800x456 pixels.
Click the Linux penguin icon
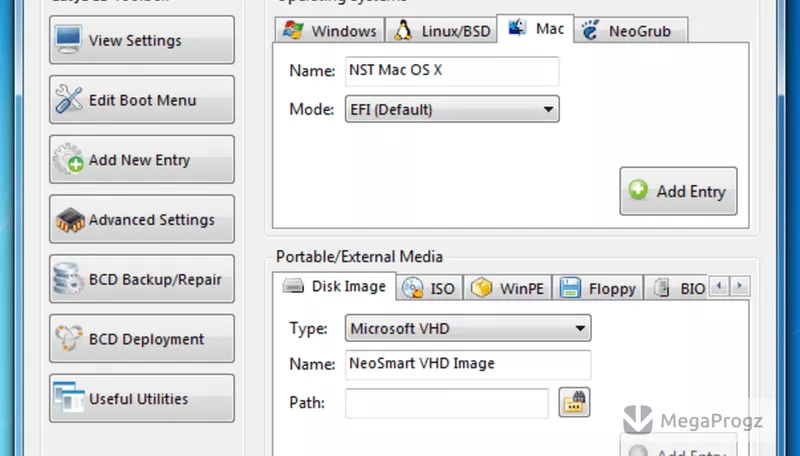click(403, 31)
